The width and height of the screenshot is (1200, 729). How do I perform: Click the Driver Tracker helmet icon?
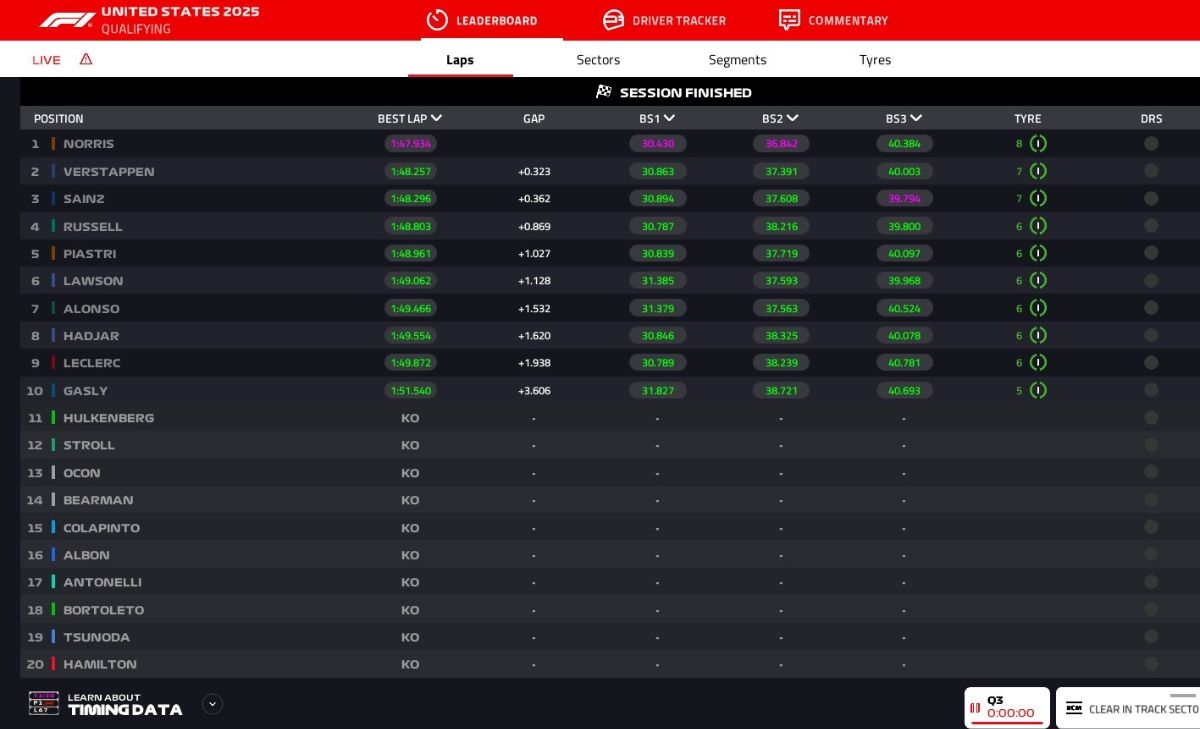(x=613, y=20)
